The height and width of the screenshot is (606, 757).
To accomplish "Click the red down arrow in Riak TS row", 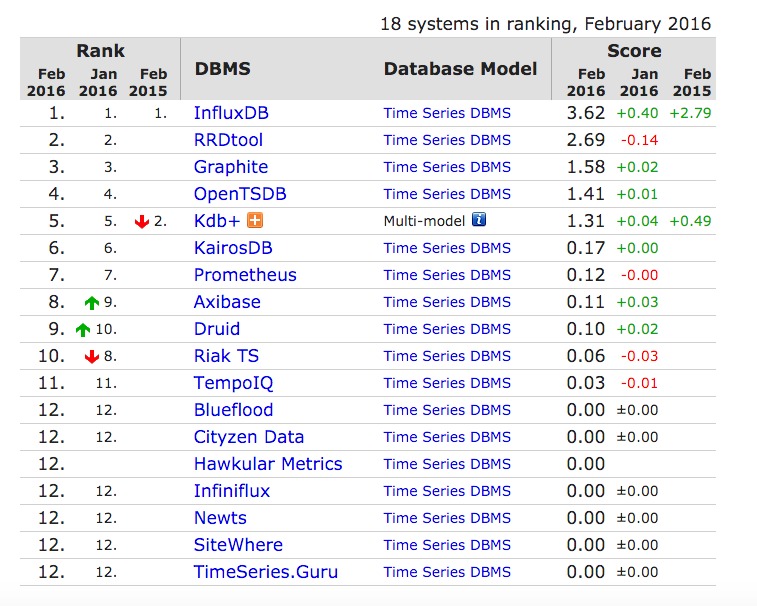I will click(92, 357).
